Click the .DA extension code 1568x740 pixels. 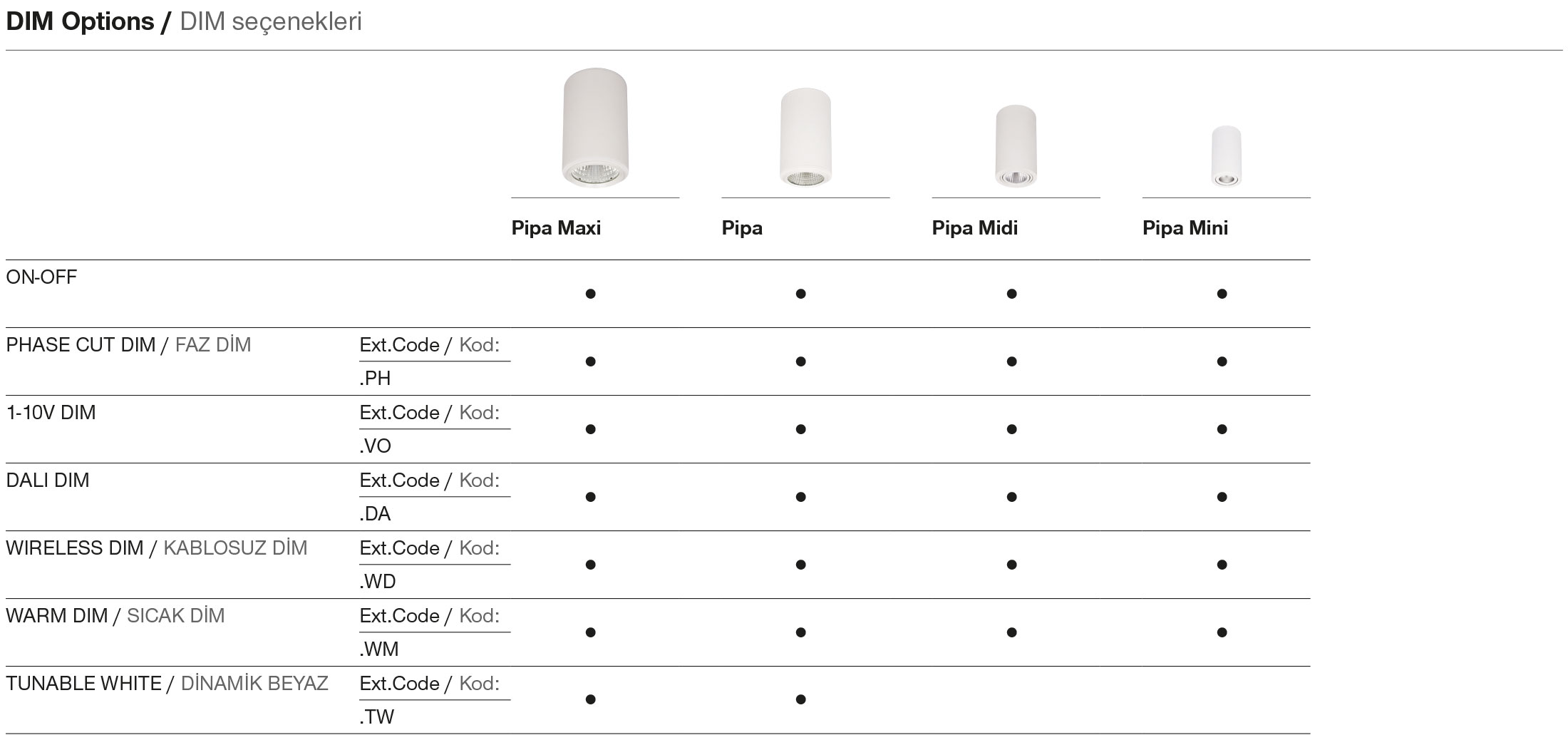(376, 514)
